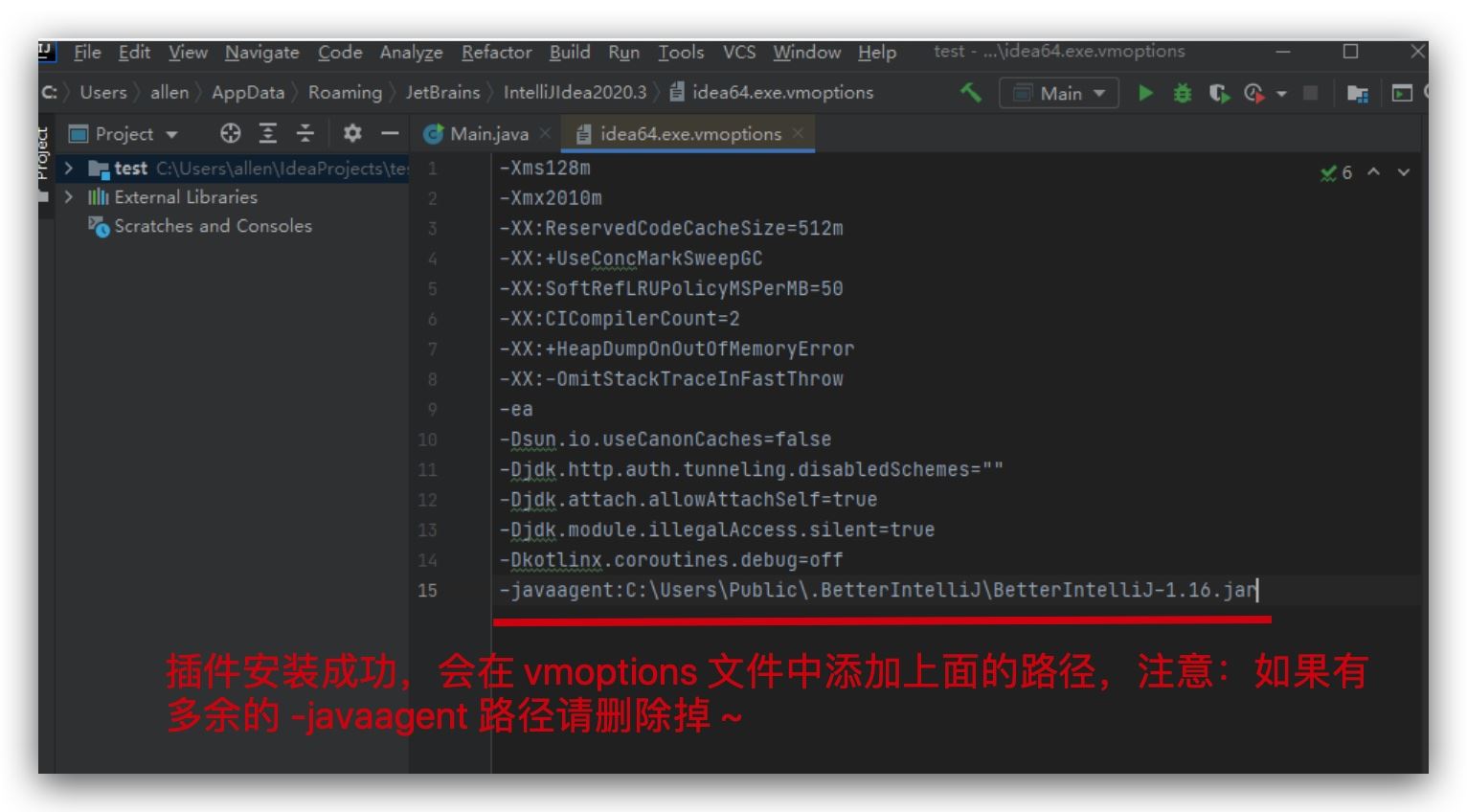Click the green Run button
The height and width of the screenshot is (812, 1467).
coord(1144,93)
